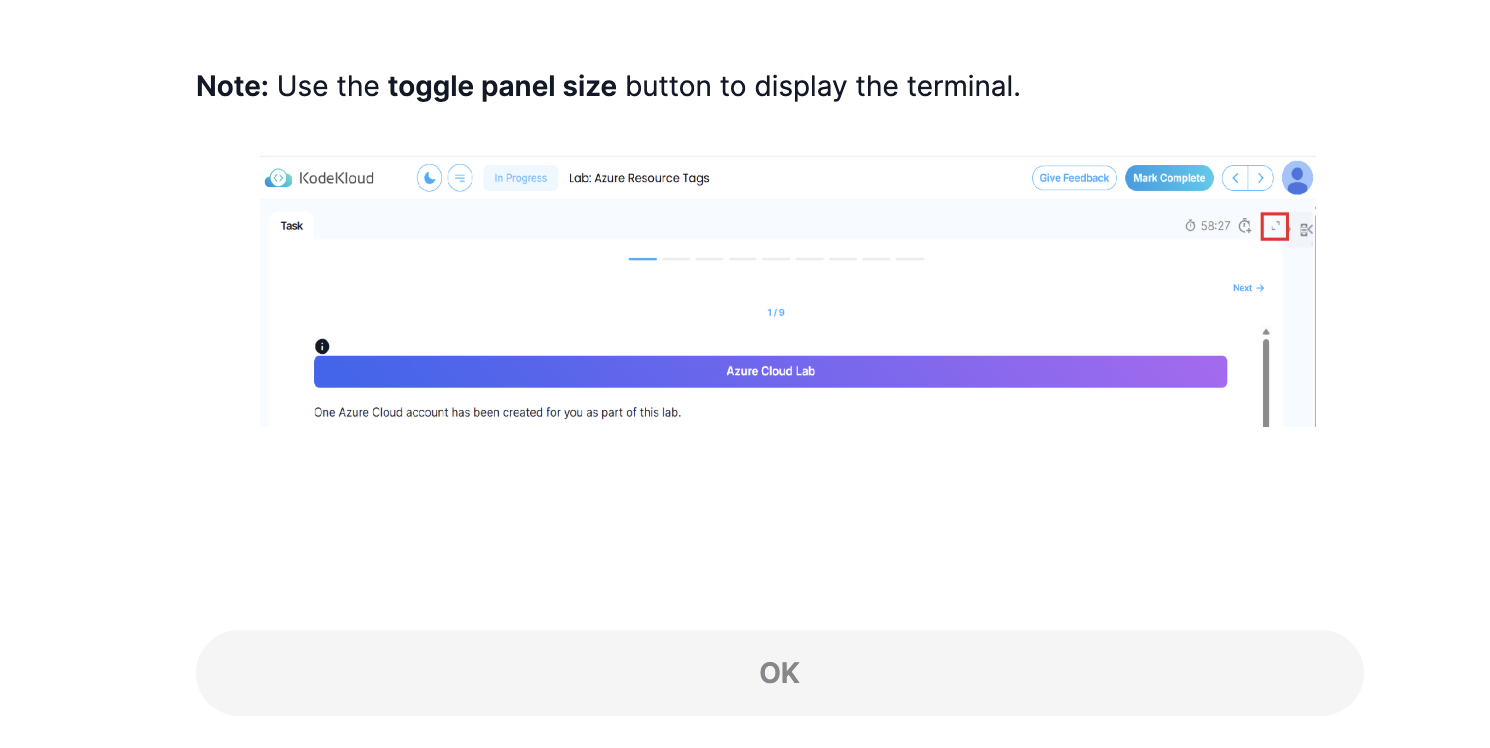Click the KodeKloud cloud logo
Image resolution: width=1490 pixels, height=748 pixels.
(x=278, y=178)
